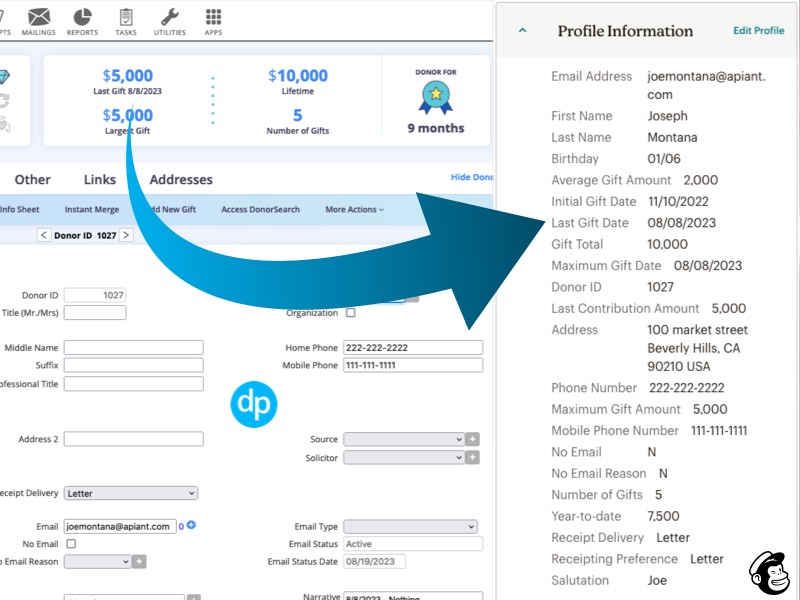The width and height of the screenshot is (800, 600).
Task: Click plus button next to Source dropdown
Action: coord(473,439)
